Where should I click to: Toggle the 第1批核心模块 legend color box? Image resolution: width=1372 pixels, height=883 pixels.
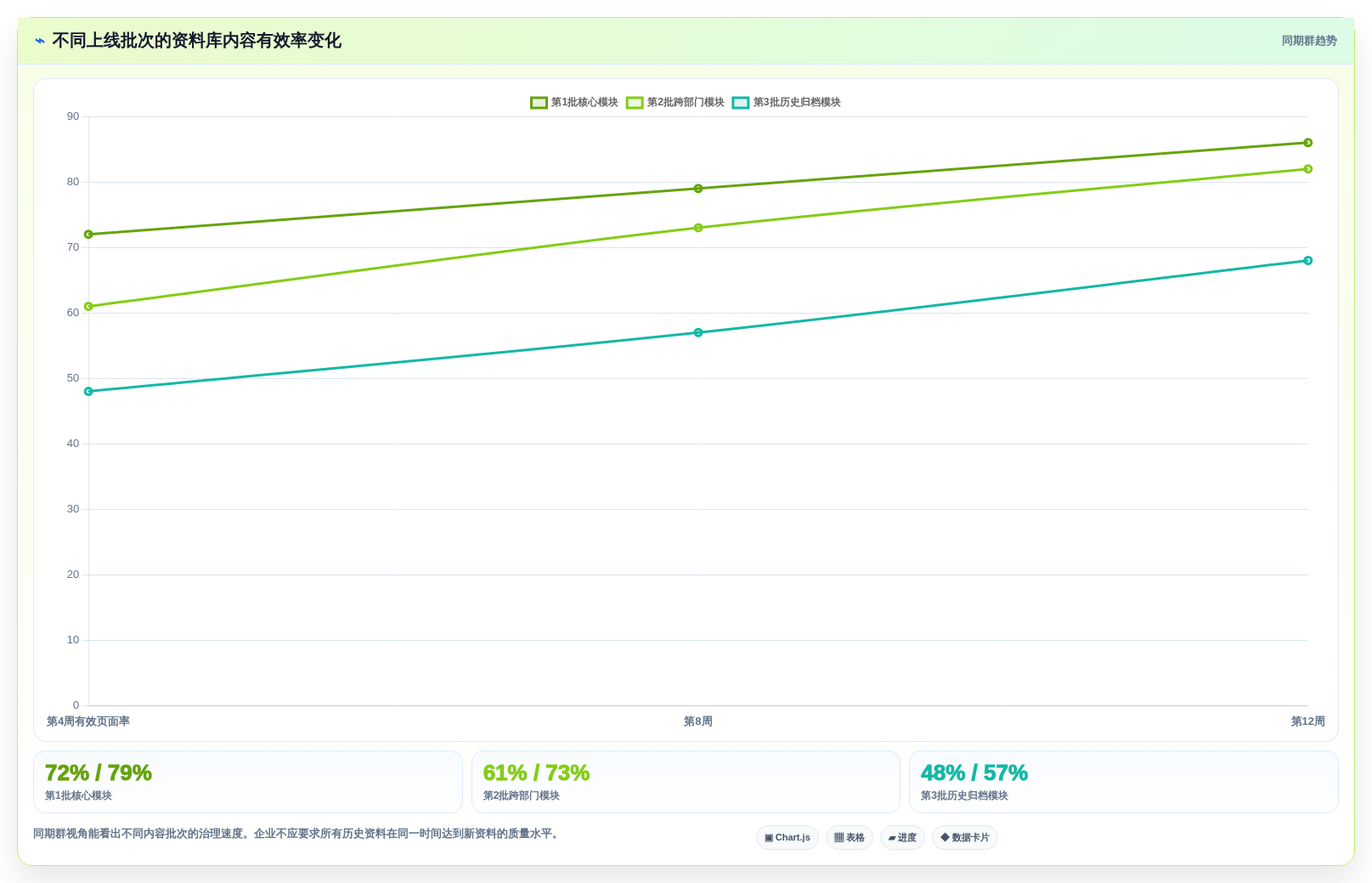pyautogui.click(x=539, y=103)
